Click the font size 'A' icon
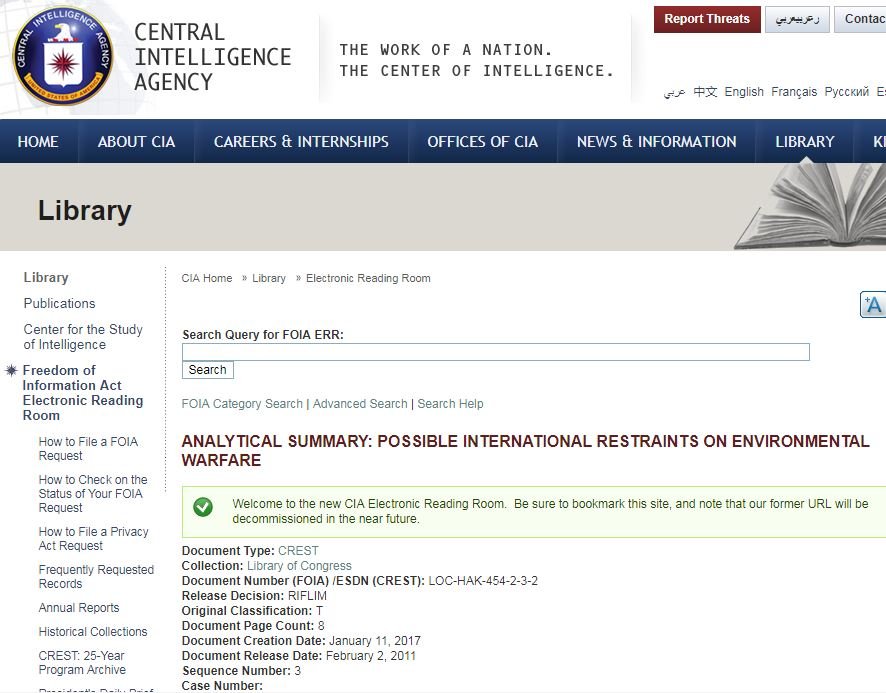 873,305
